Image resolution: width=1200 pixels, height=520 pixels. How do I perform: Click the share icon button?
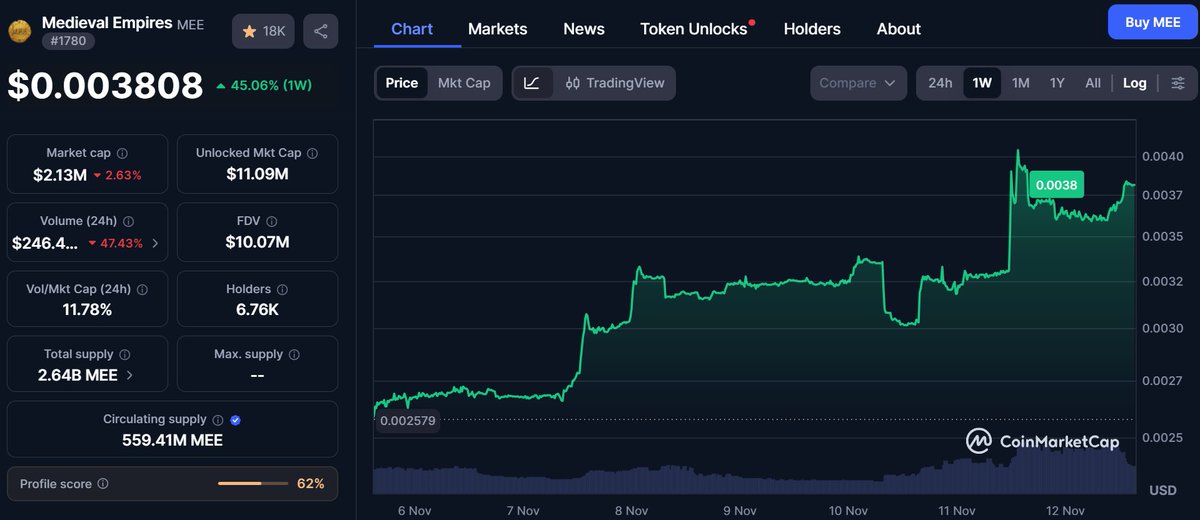pyautogui.click(x=320, y=32)
